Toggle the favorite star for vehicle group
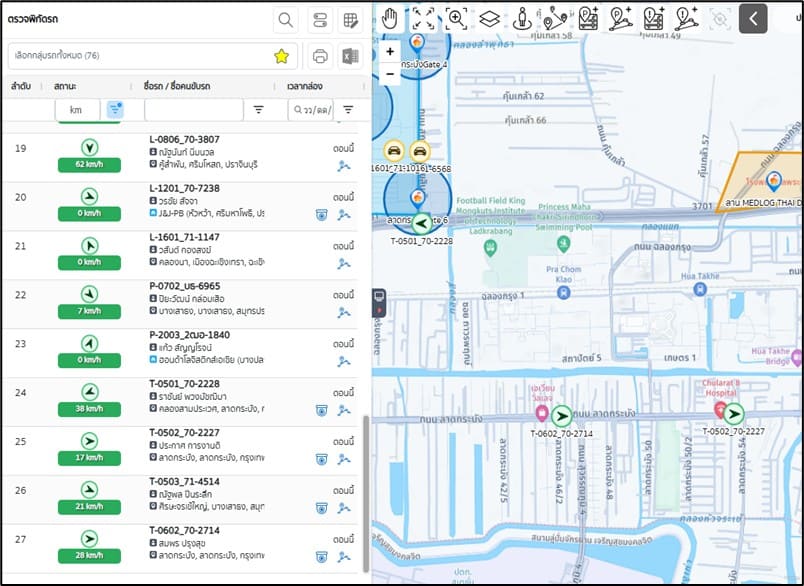This screenshot has height=586, width=804. [282, 56]
